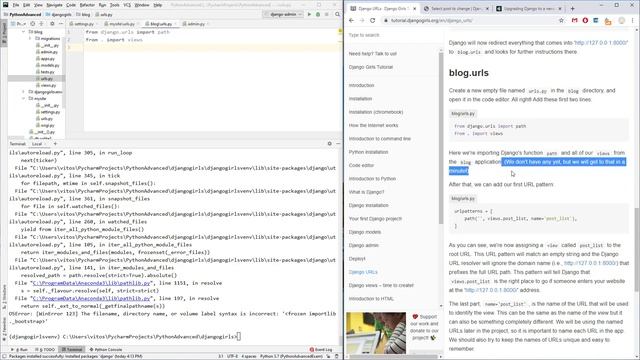The image size is (640, 360).
Task: Switch to 'Upgrading Django' browser tab
Action: pyautogui.click(x=529, y=8)
